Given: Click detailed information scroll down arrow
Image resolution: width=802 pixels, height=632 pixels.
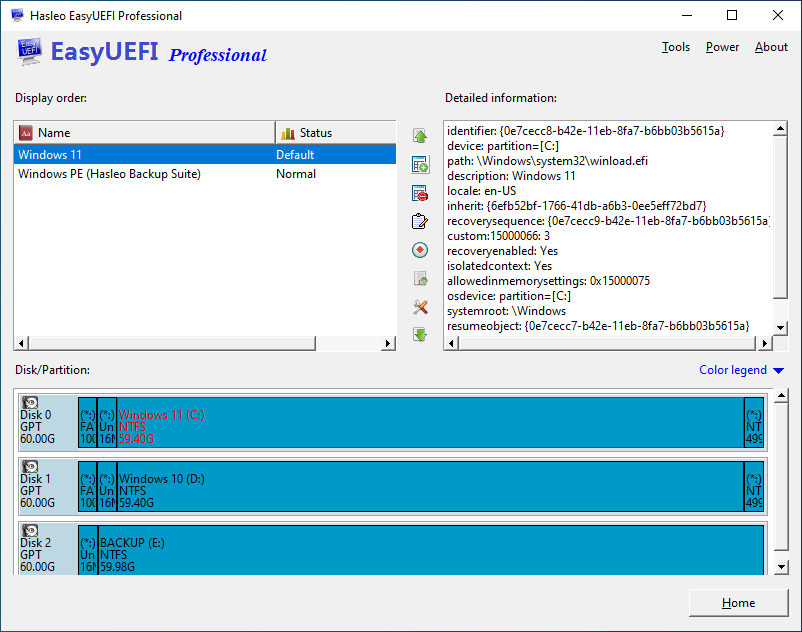Looking at the screenshot, I should (780, 328).
